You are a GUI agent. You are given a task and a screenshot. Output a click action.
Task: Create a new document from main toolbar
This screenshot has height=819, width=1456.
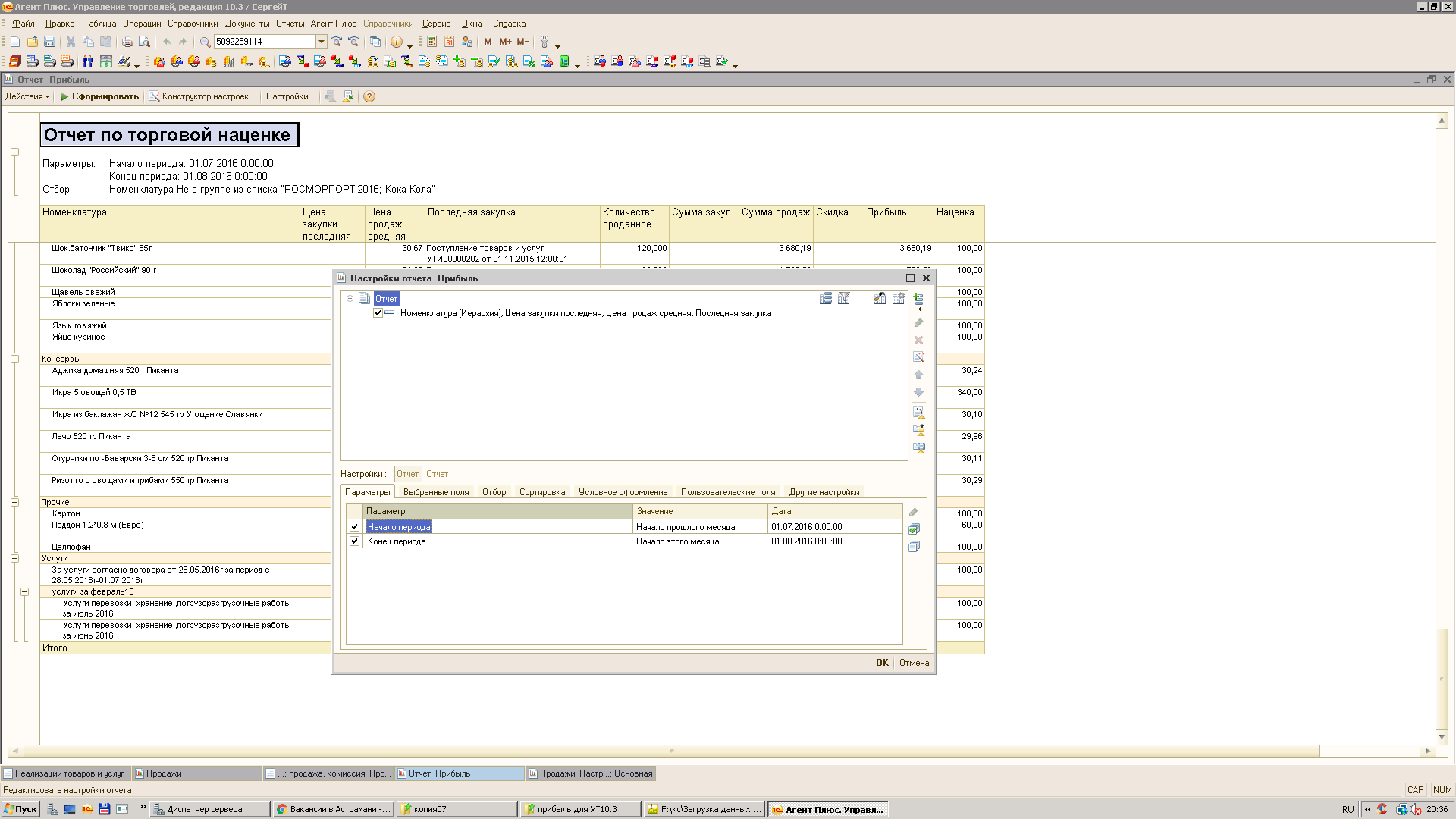(15, 42)
